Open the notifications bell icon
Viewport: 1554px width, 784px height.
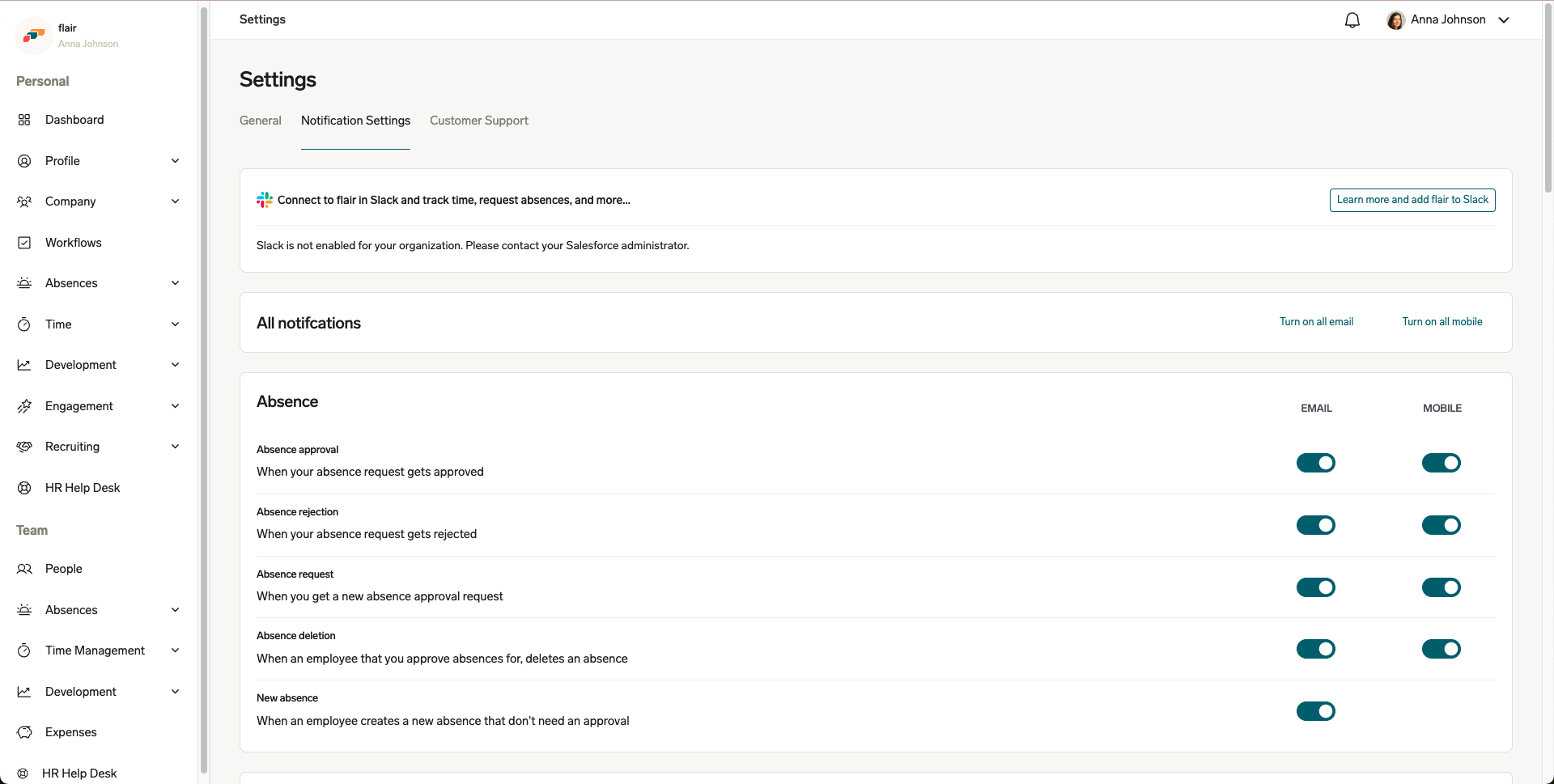[1352, 19]
